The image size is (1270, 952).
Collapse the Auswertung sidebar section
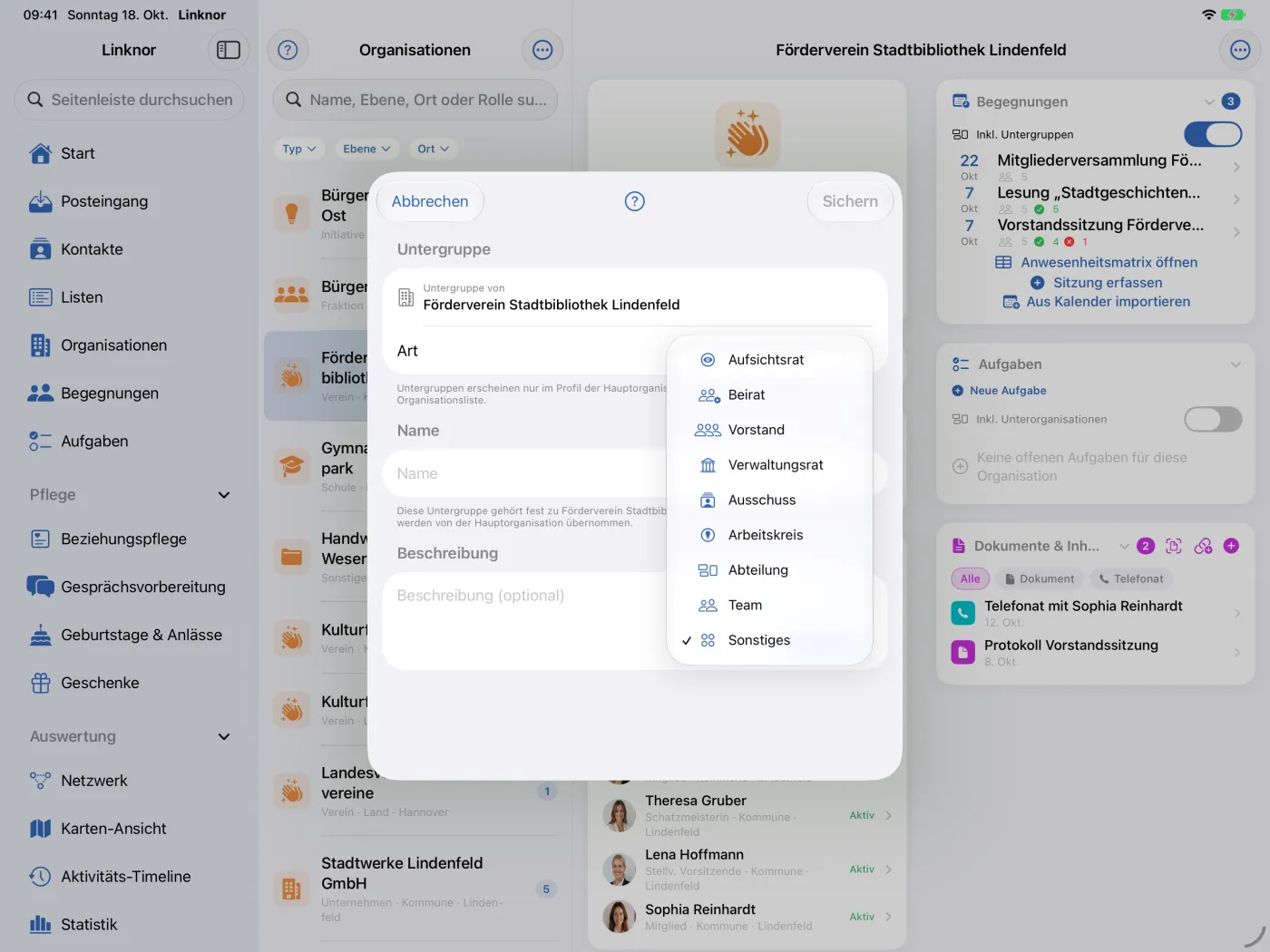click(224, 737)
